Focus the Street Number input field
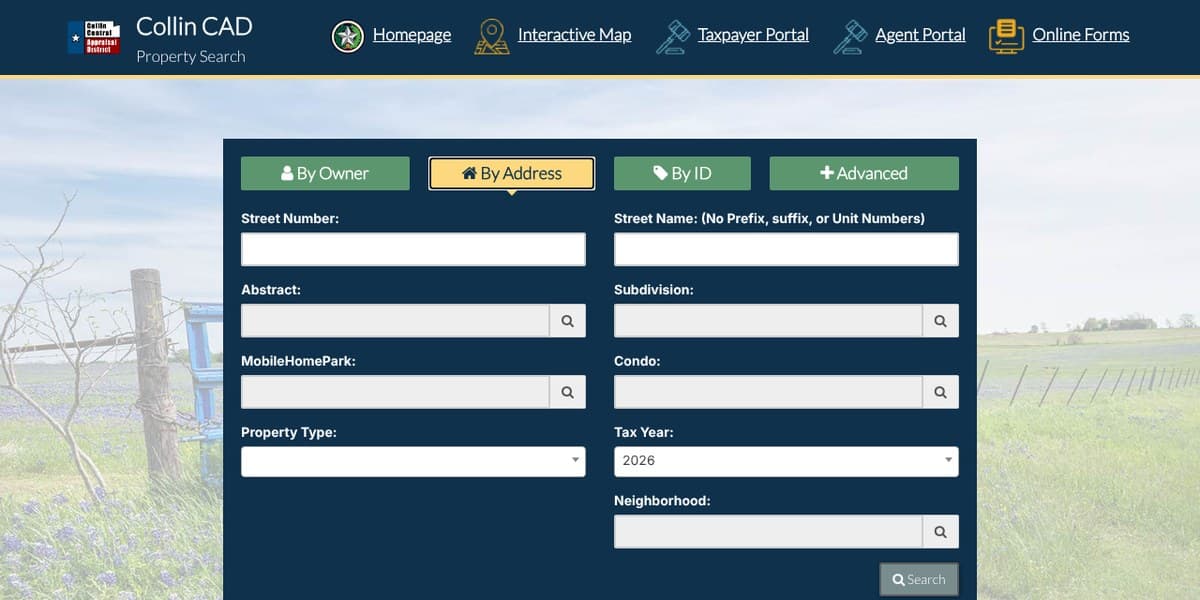1200x600 pixels. (x=413, y=249)
